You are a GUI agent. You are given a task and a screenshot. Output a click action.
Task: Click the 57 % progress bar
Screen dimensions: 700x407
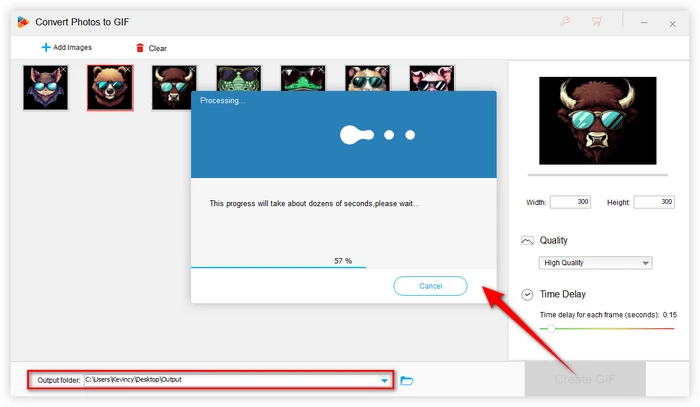[x=343, y=267]
